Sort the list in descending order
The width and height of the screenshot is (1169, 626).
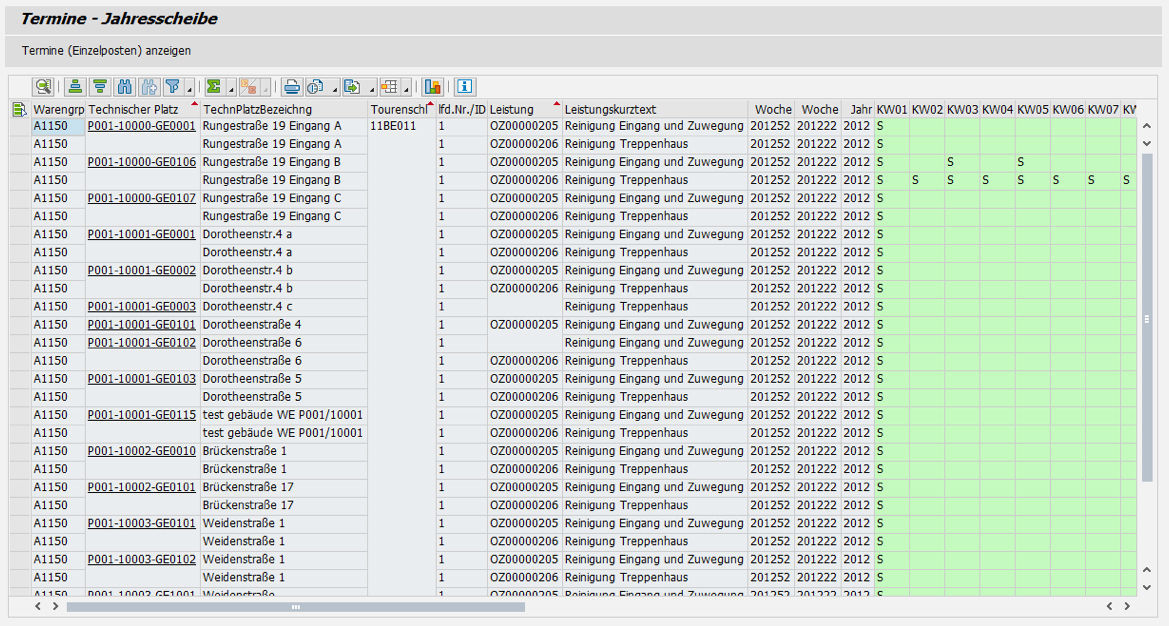(100, 87)
